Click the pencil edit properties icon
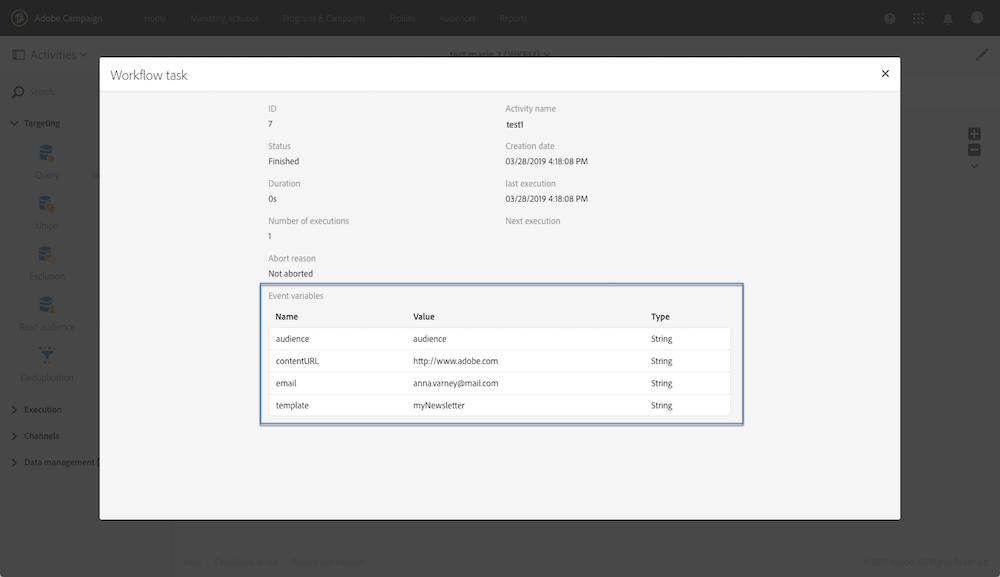1000x577 pixels. pyautogui.click(x=982, y=55)
